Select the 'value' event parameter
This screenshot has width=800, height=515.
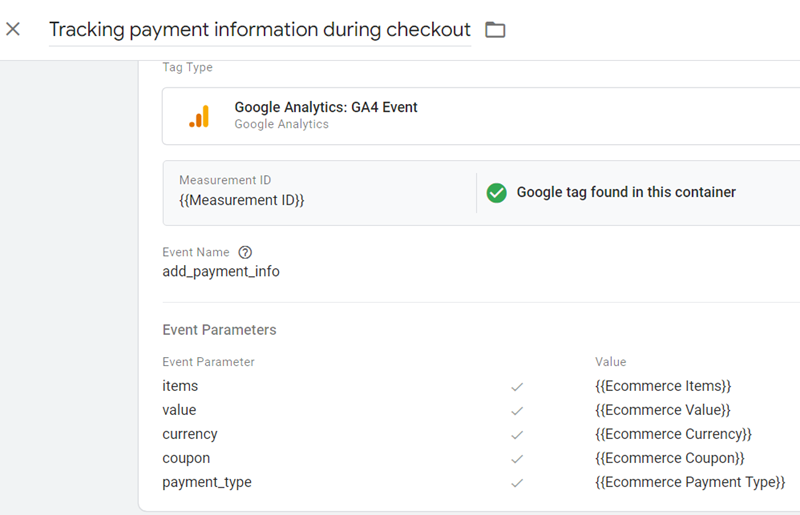179,410
